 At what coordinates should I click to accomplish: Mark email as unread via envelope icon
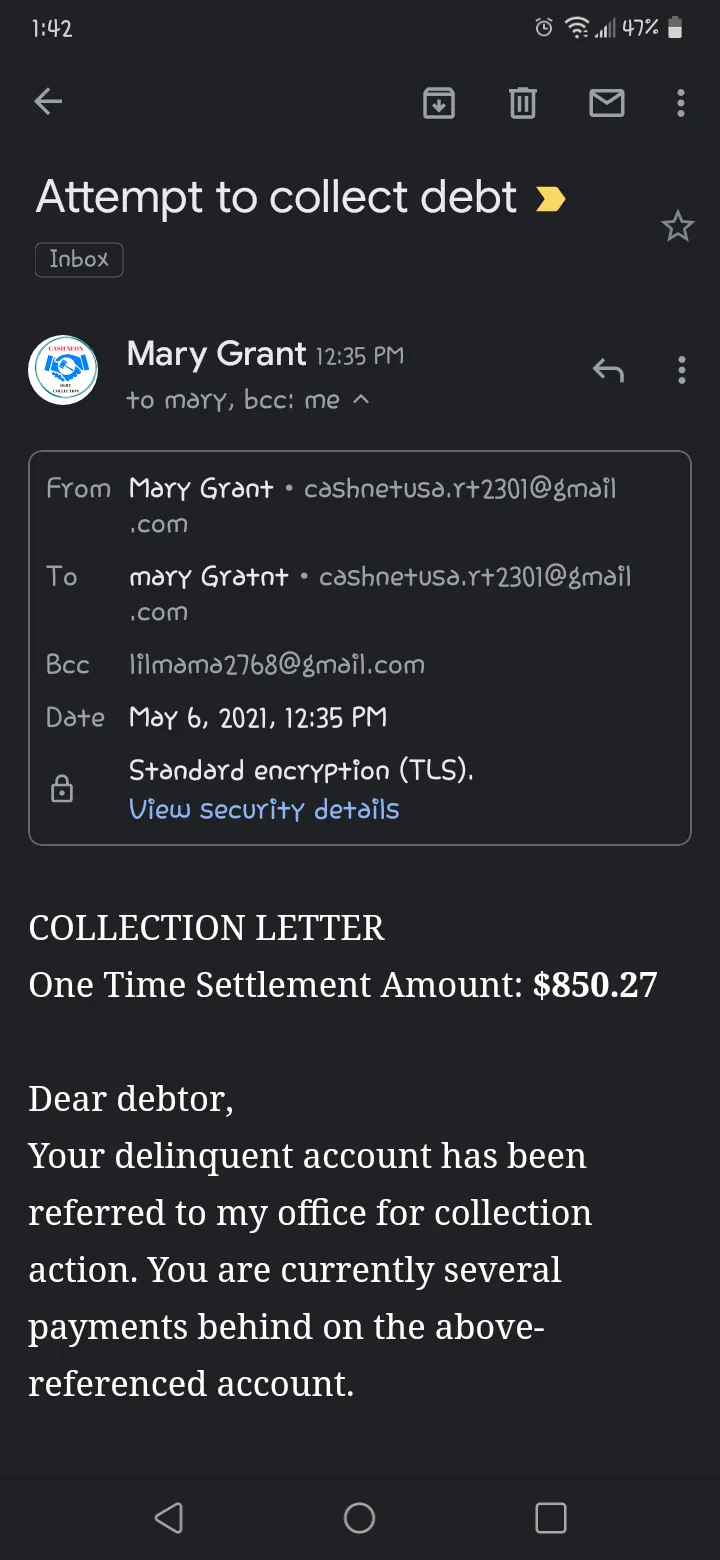tap(607, 102)
